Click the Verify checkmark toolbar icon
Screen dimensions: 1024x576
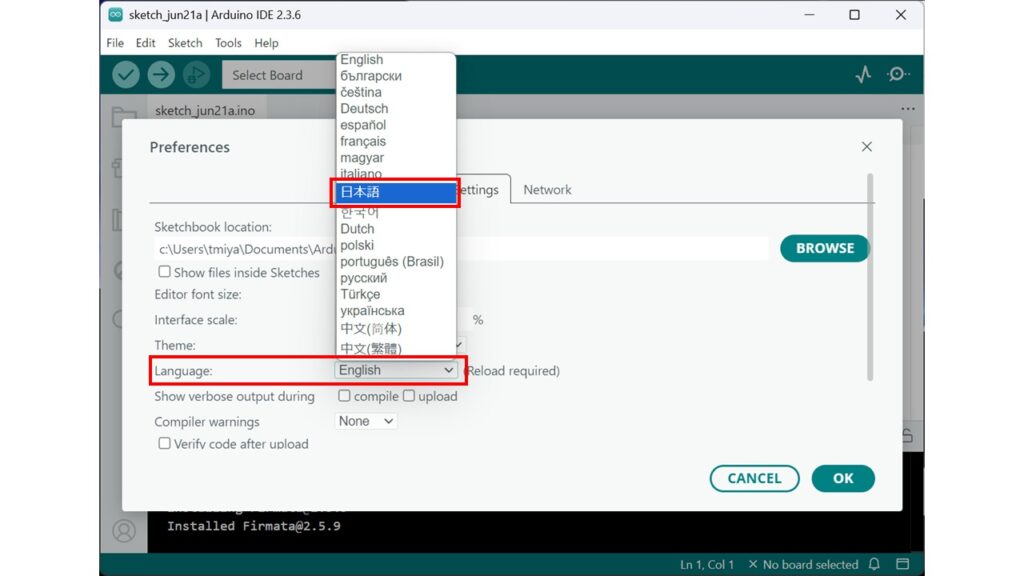click(x=125, y=74)
